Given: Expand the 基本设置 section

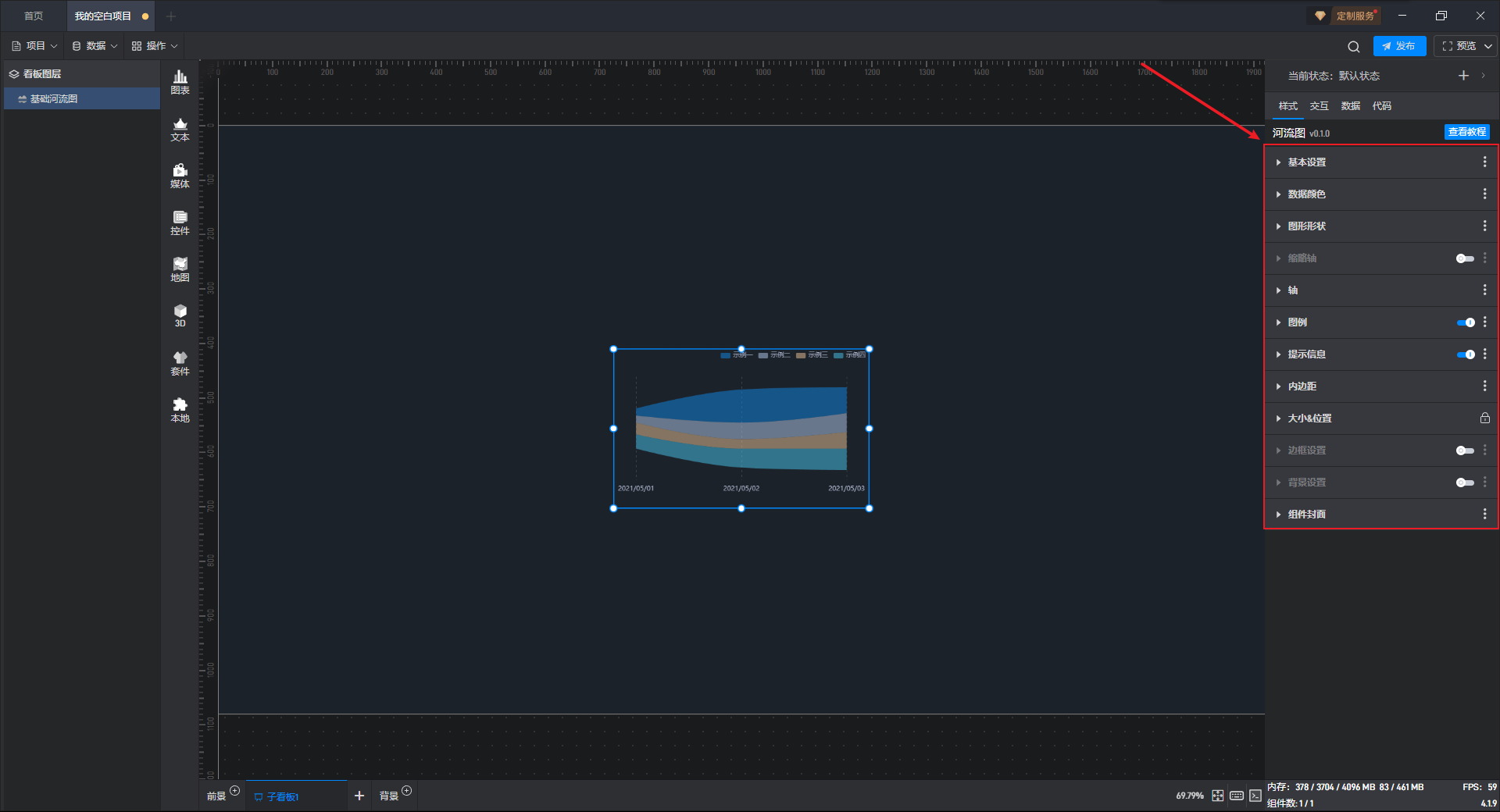Looking at the screenshot, I should tap(1306, 162).
